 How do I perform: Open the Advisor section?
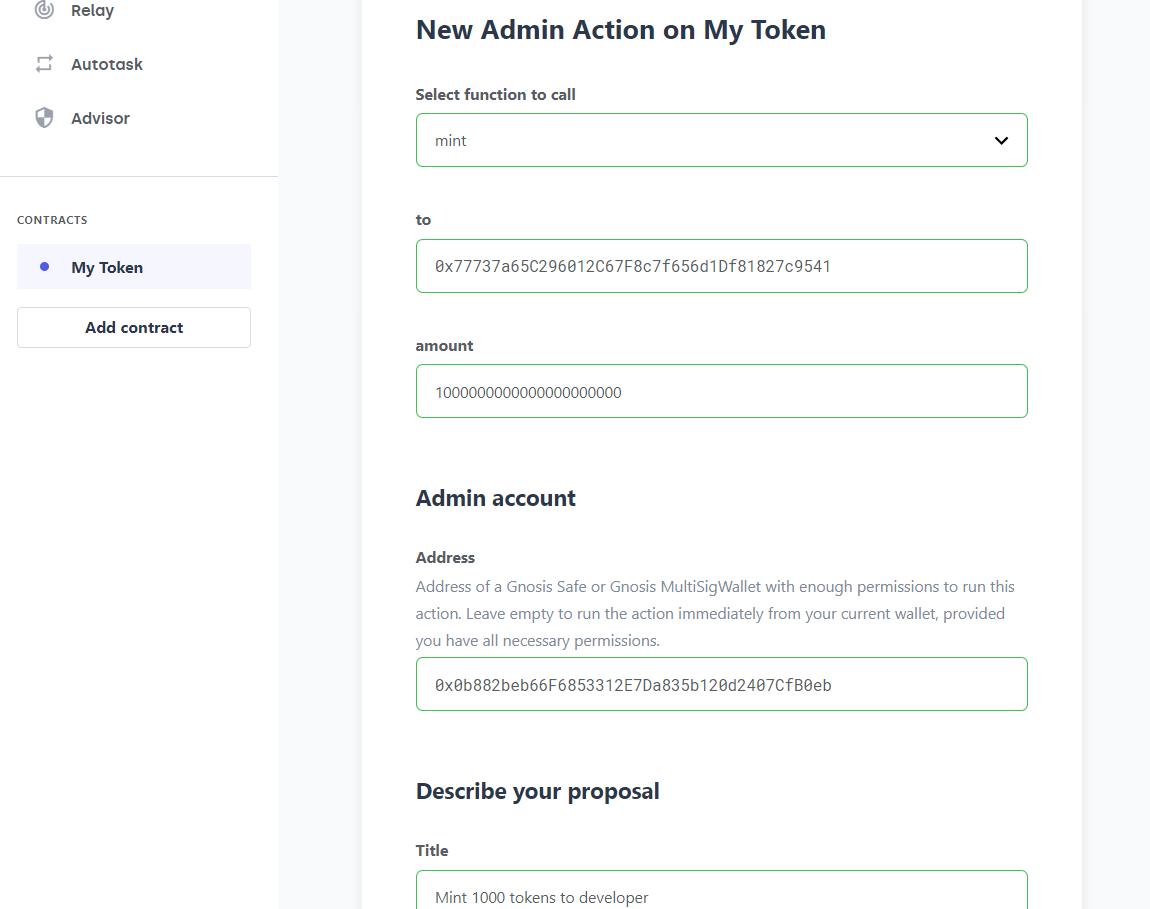click(x=100, y=118)
